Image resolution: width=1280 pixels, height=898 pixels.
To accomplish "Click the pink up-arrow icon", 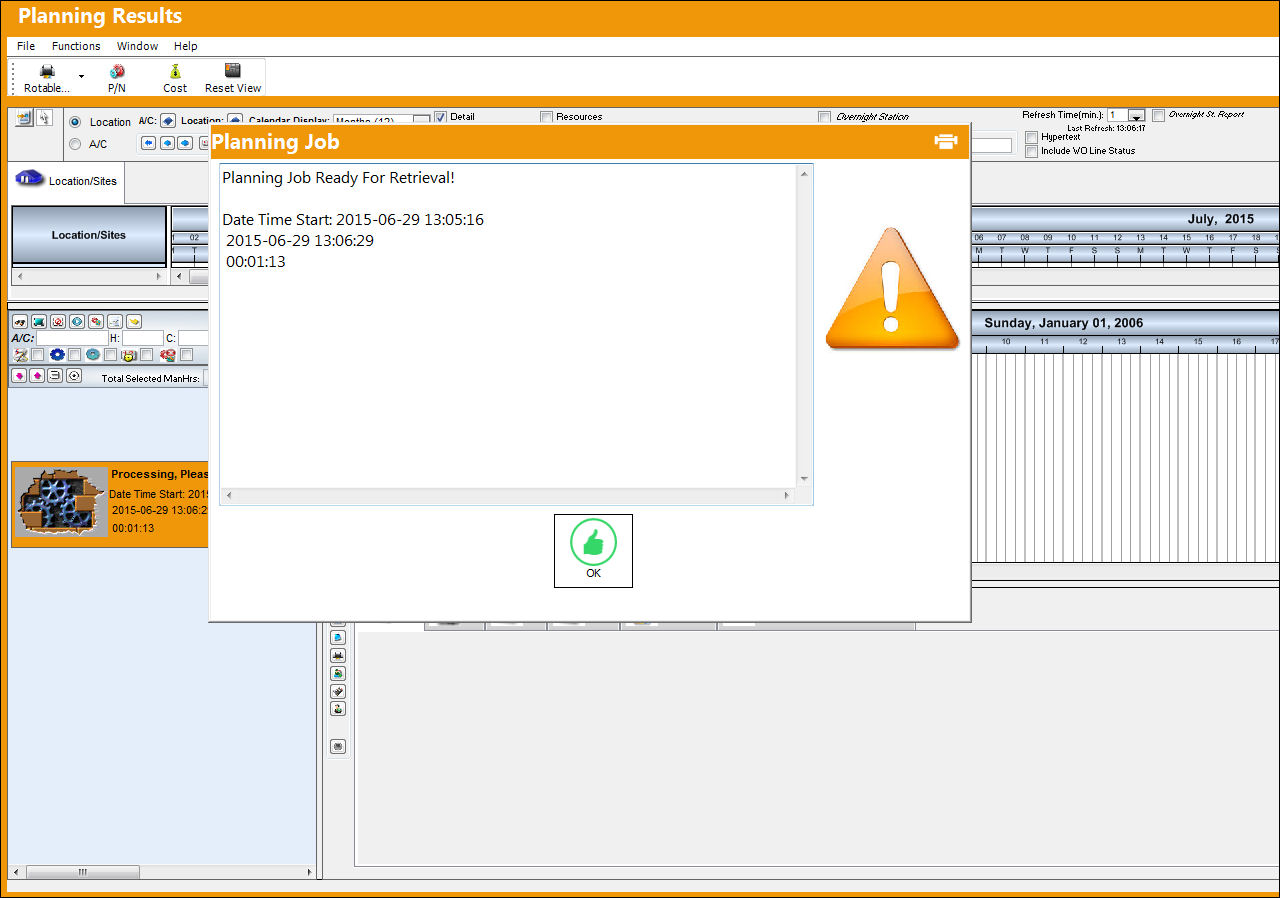I will [x=37, y=376].
